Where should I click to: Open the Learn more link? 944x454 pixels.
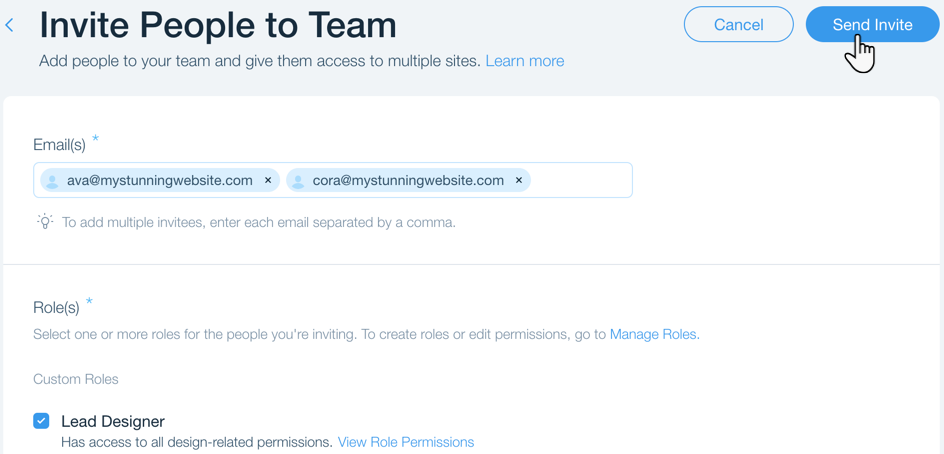(x=525, y=61)
